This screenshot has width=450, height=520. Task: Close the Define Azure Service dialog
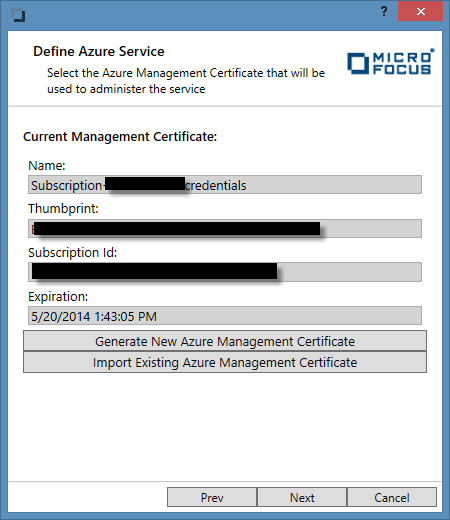[x=420, y=11]
